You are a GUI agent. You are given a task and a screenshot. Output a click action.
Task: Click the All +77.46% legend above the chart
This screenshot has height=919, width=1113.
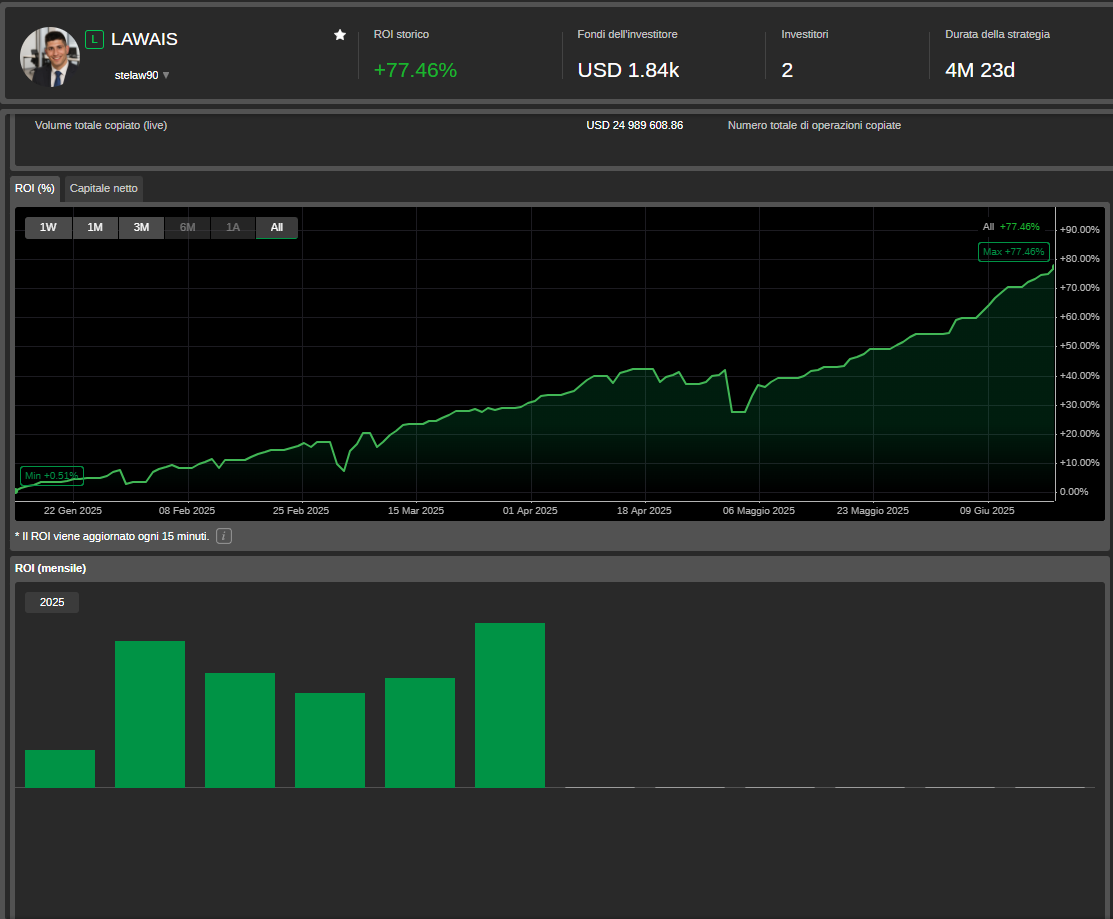pos(1009,226)
